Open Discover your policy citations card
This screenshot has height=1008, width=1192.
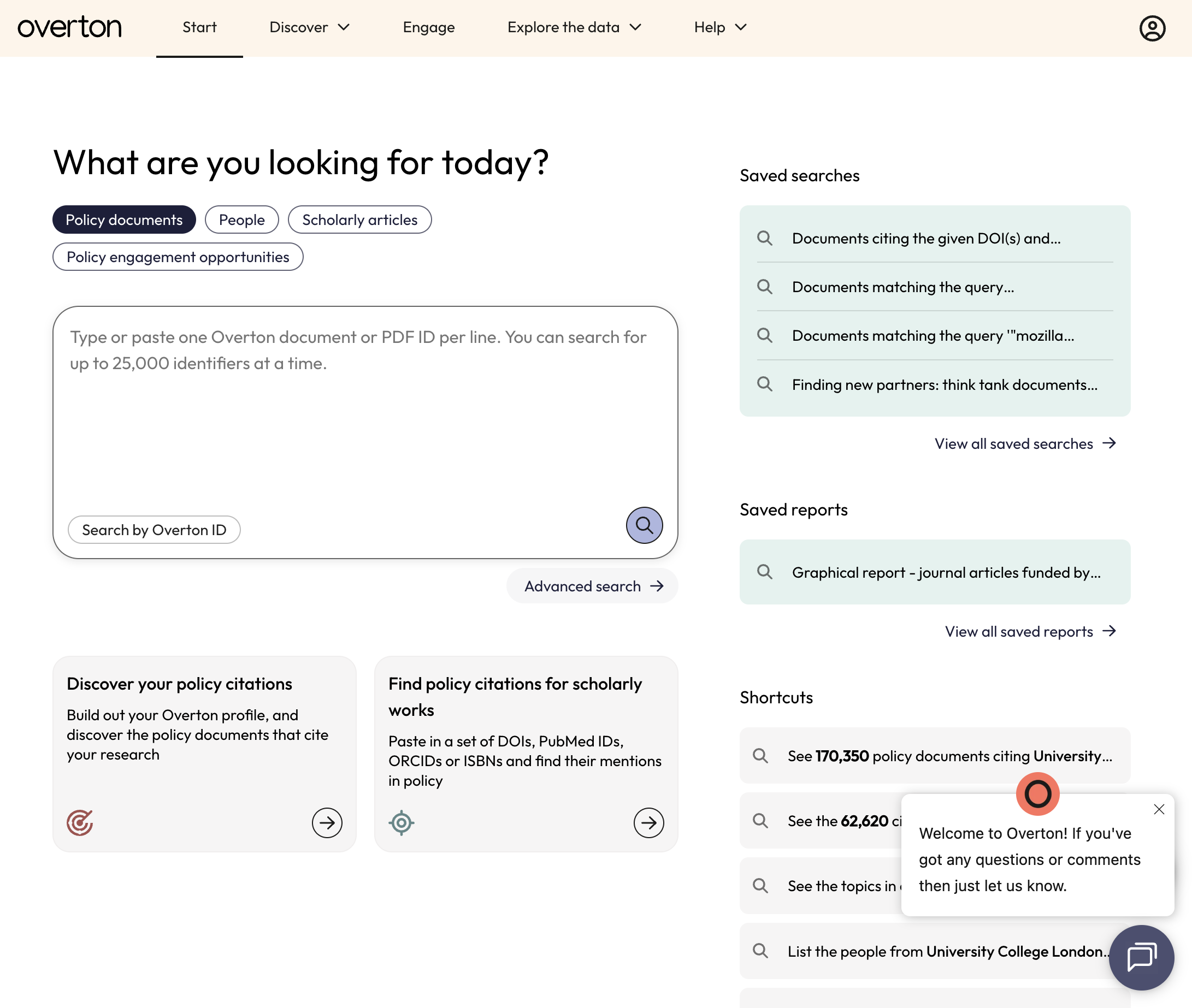(x=204, y=754)
